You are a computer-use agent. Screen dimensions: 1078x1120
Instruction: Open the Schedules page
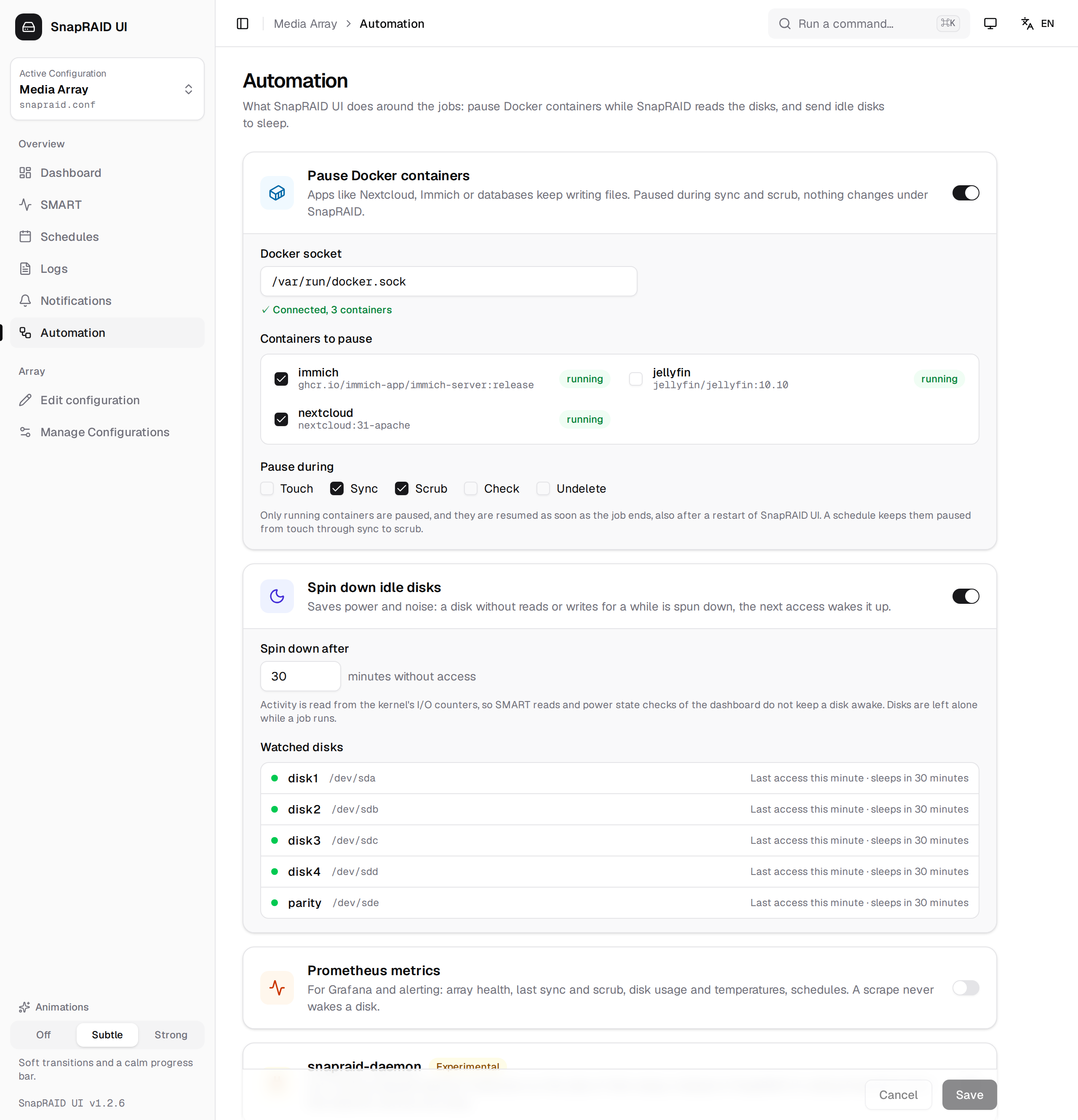click(107, 237)
